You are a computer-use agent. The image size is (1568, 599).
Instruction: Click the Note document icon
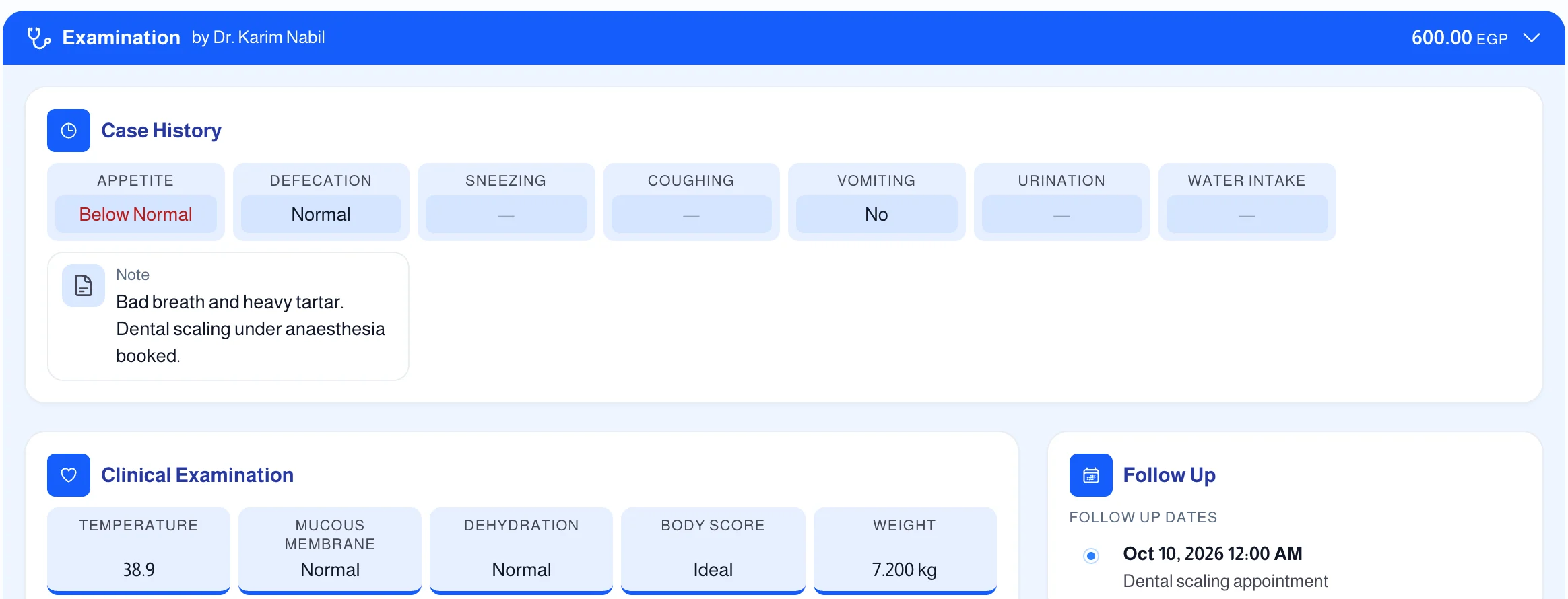tap(84, 285)
